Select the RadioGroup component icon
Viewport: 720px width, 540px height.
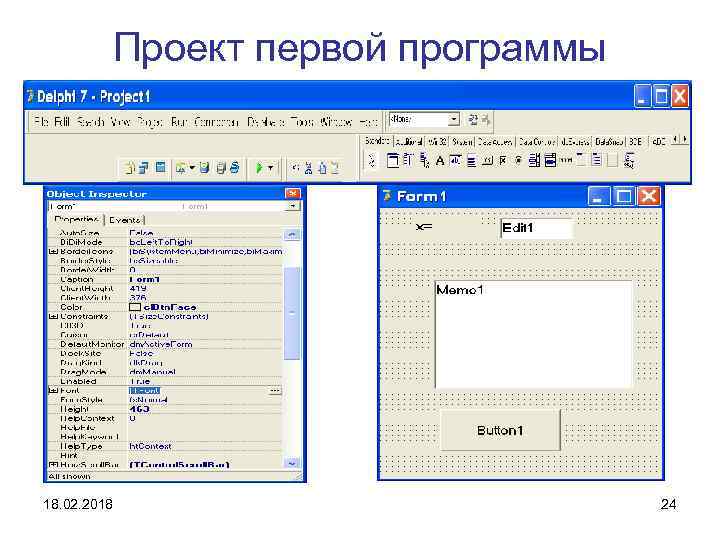pos(597,160)
